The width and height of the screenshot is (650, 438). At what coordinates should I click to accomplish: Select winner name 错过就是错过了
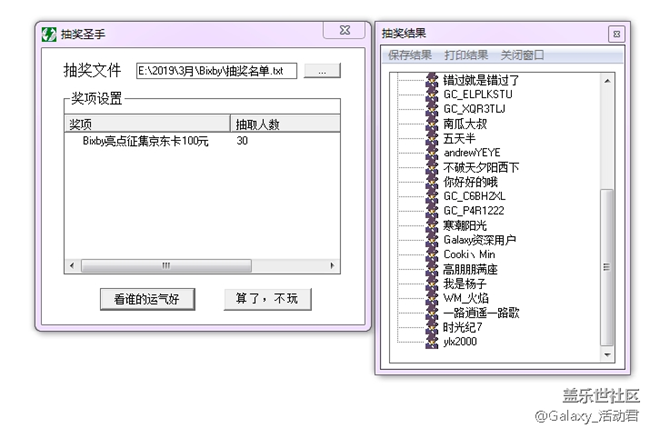click(x=481, y=80)
